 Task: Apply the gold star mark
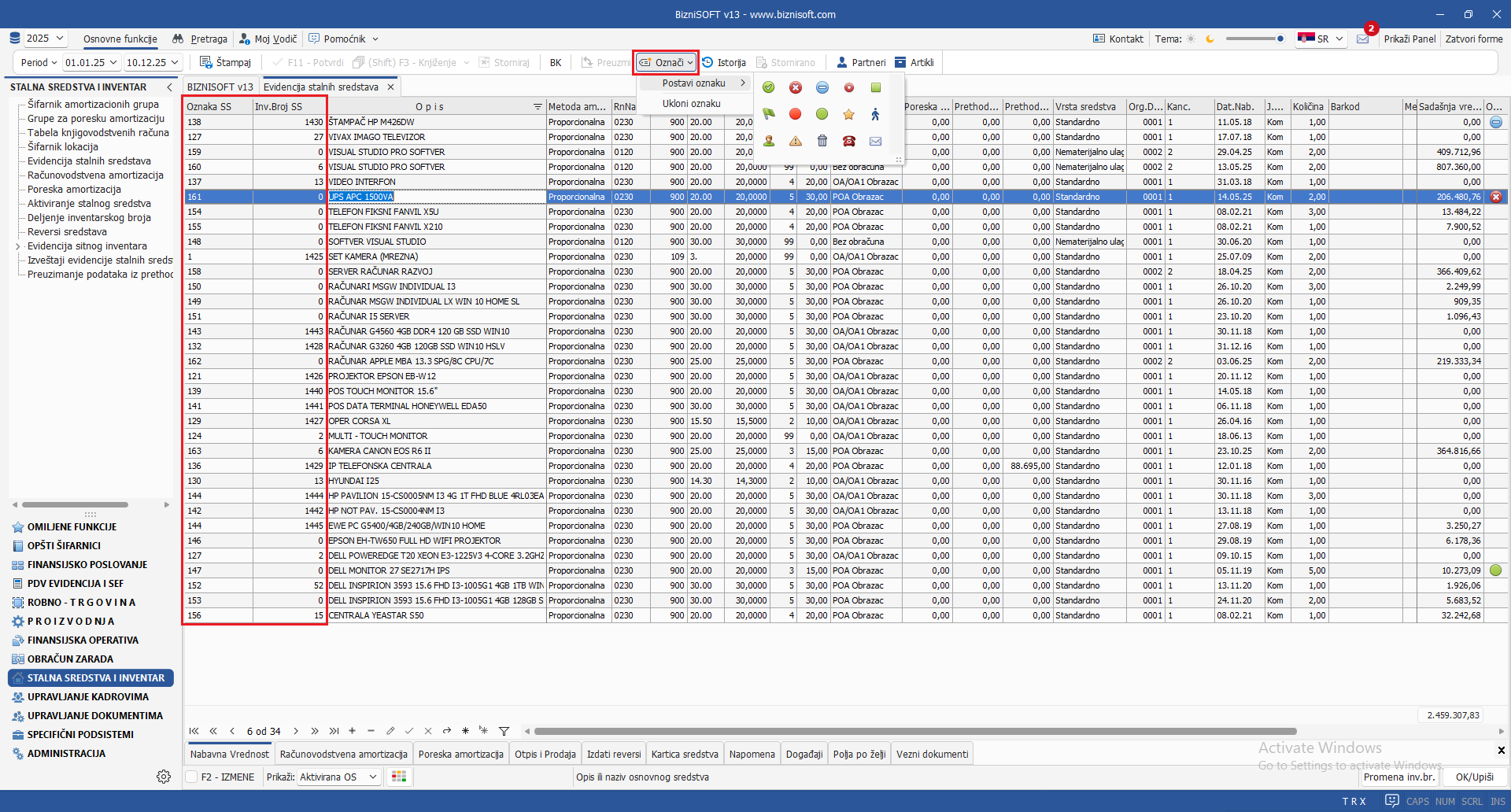click(x=848, y=115)
